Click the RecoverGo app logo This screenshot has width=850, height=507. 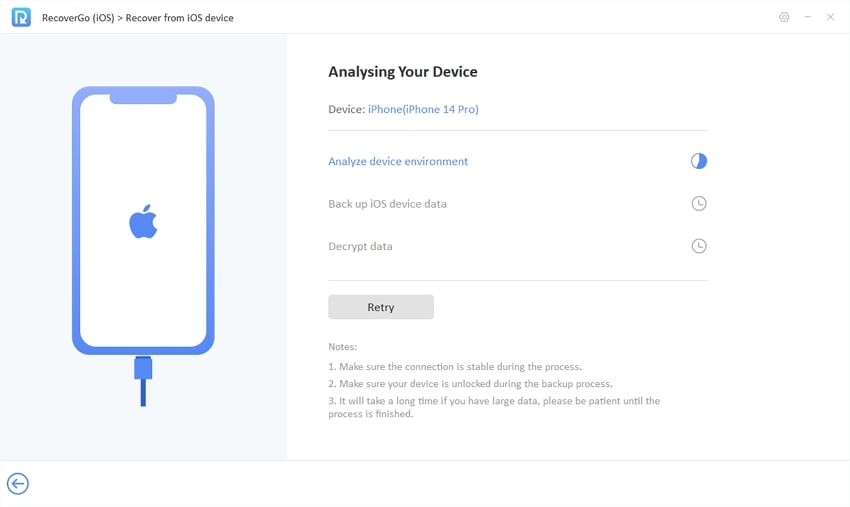(21, 17)
